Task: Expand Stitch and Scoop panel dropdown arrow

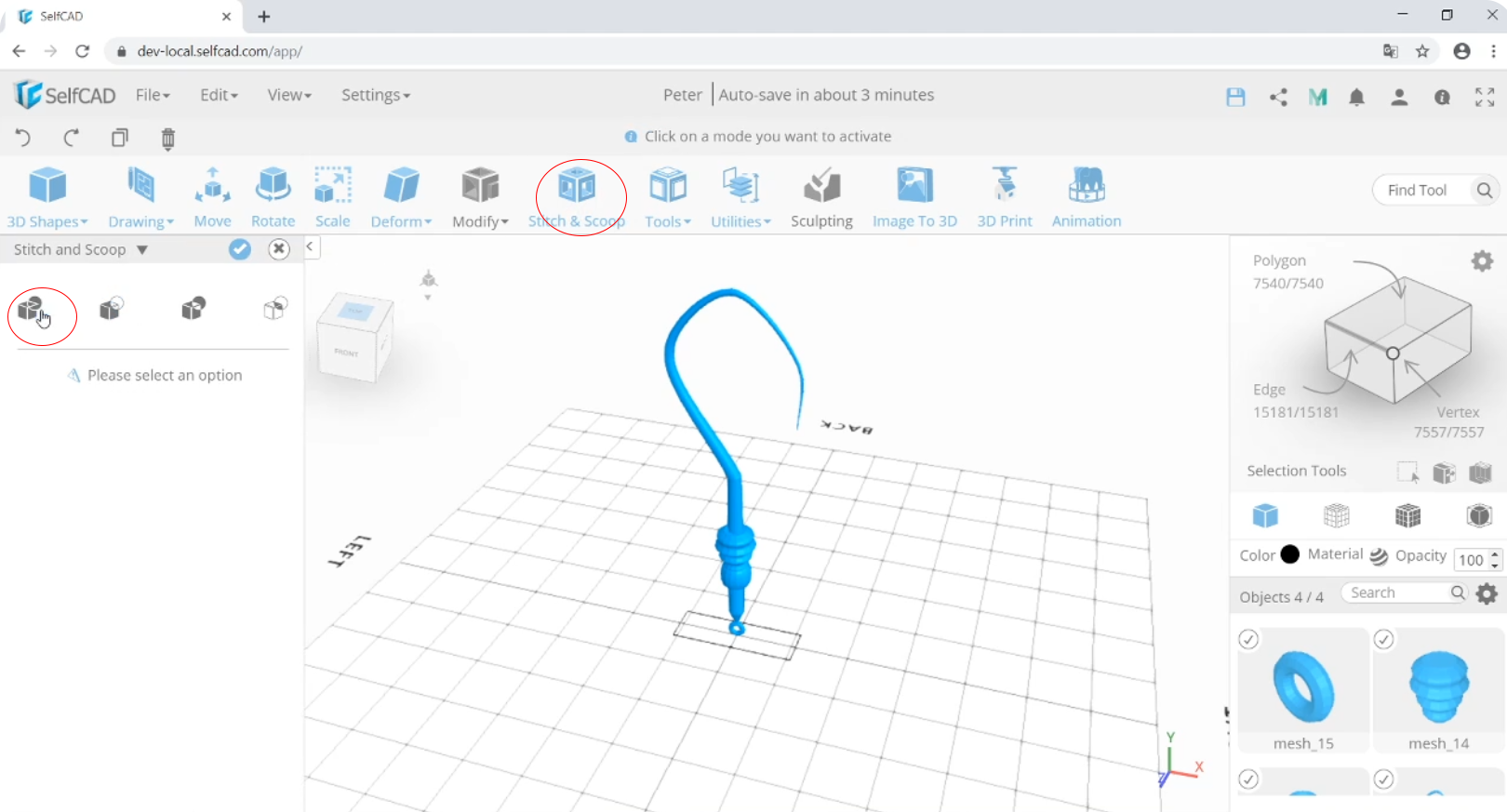Action: tap(142, 249)
